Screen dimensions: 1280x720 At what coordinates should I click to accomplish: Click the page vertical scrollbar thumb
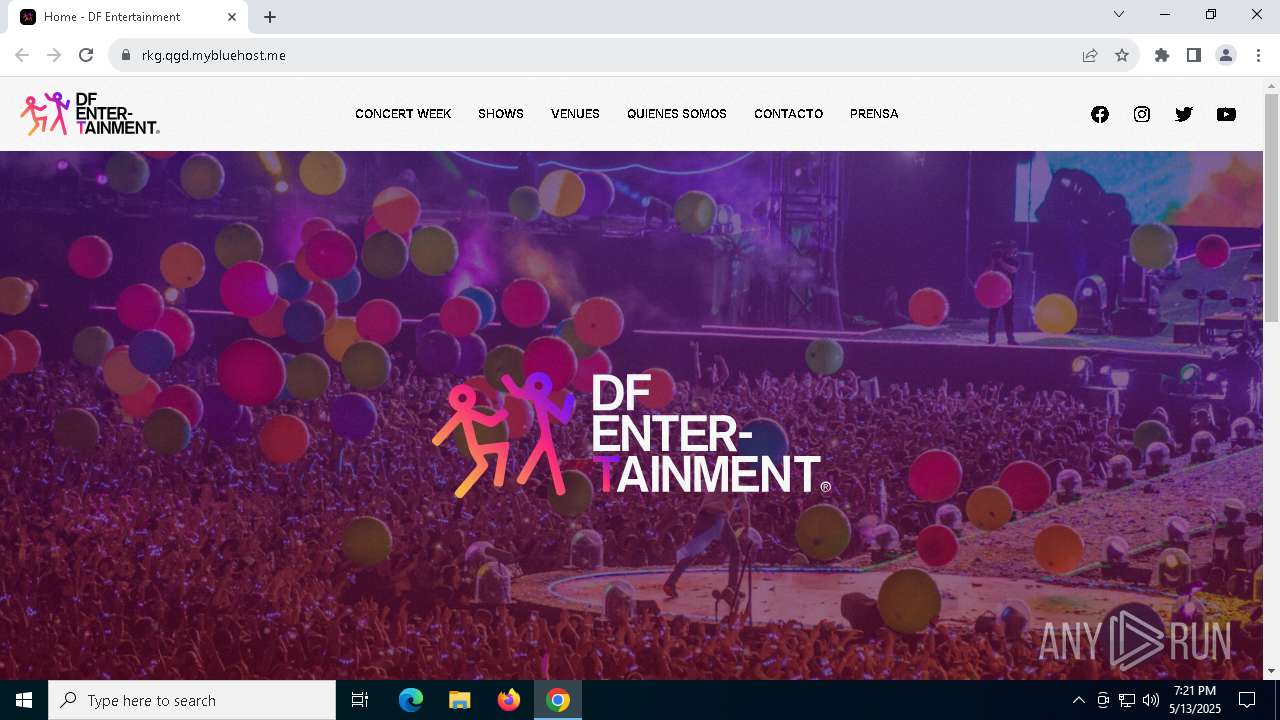click(x=1271, y=208)
